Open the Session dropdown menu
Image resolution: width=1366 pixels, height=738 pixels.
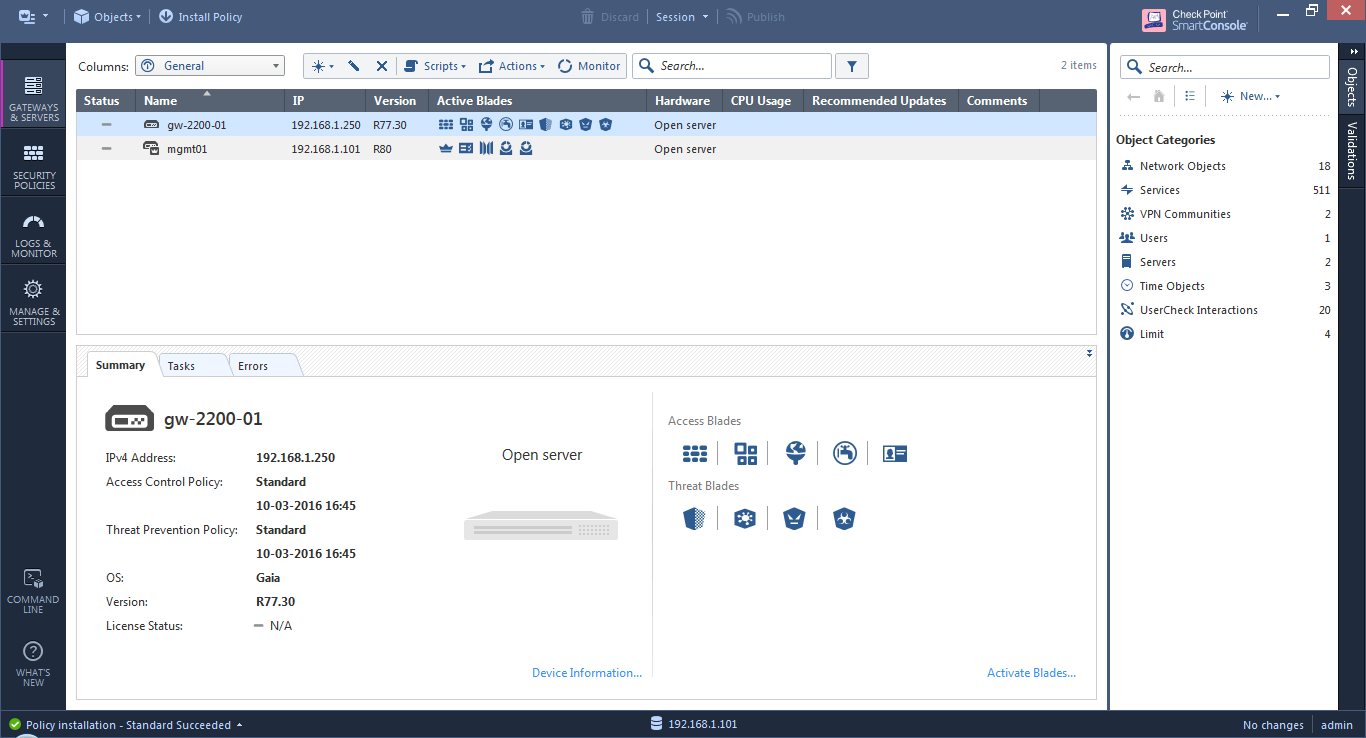[682, 17]
